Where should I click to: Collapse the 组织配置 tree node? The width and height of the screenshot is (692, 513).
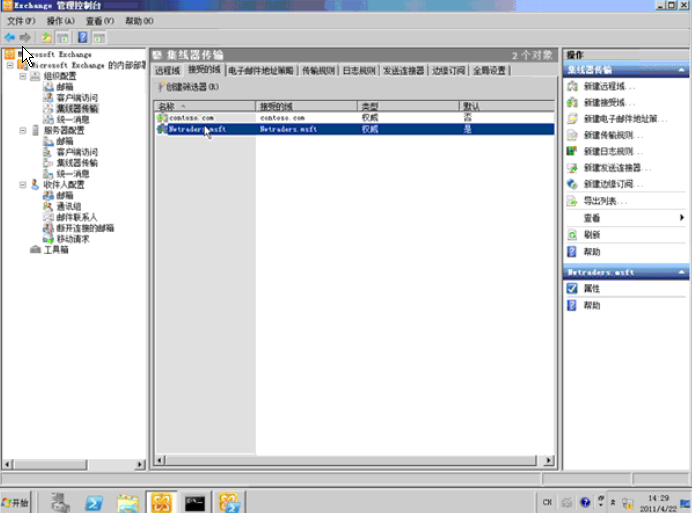tap(23, 76)
